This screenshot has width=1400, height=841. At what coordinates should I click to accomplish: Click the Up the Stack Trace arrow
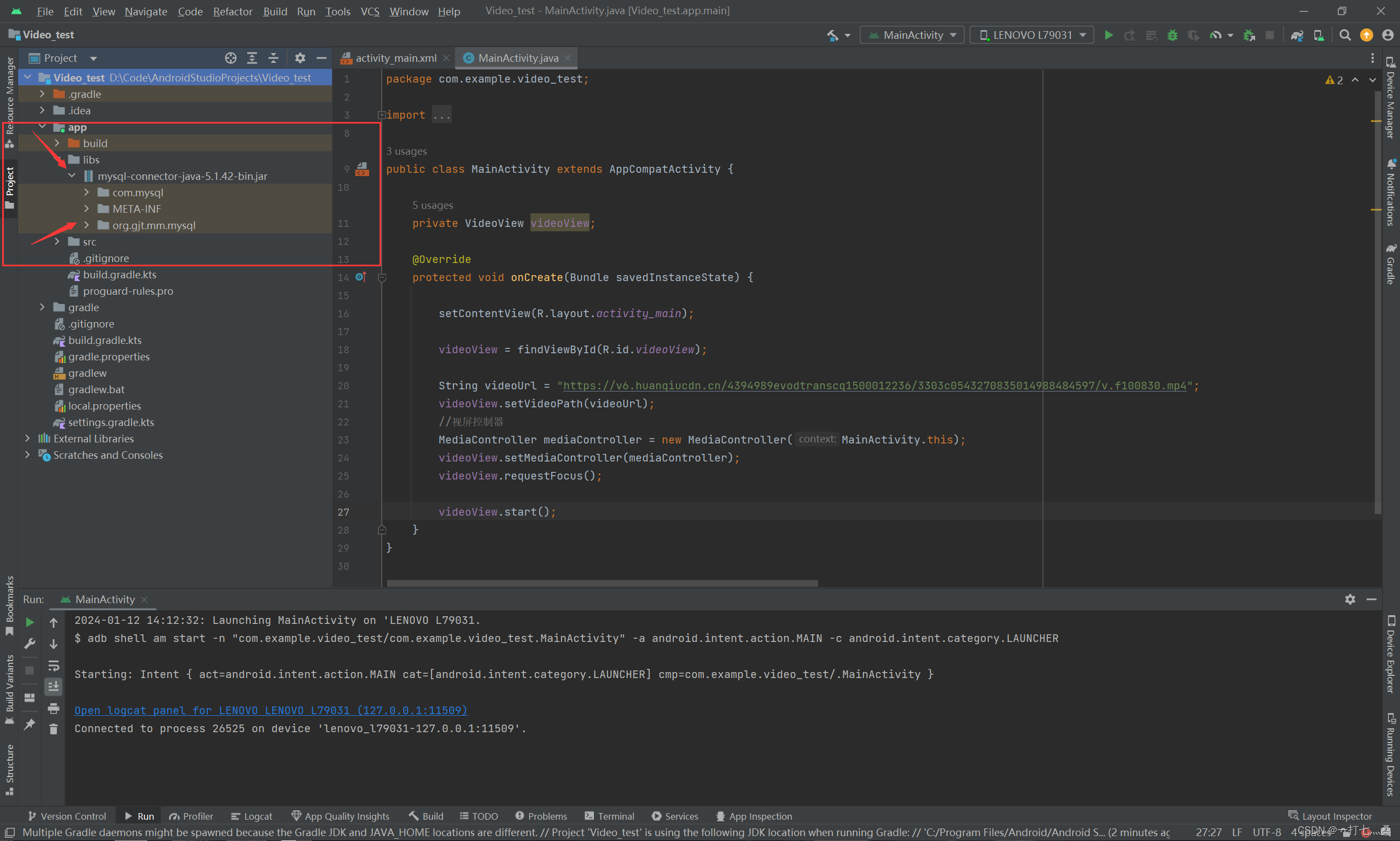coord(53,622)
